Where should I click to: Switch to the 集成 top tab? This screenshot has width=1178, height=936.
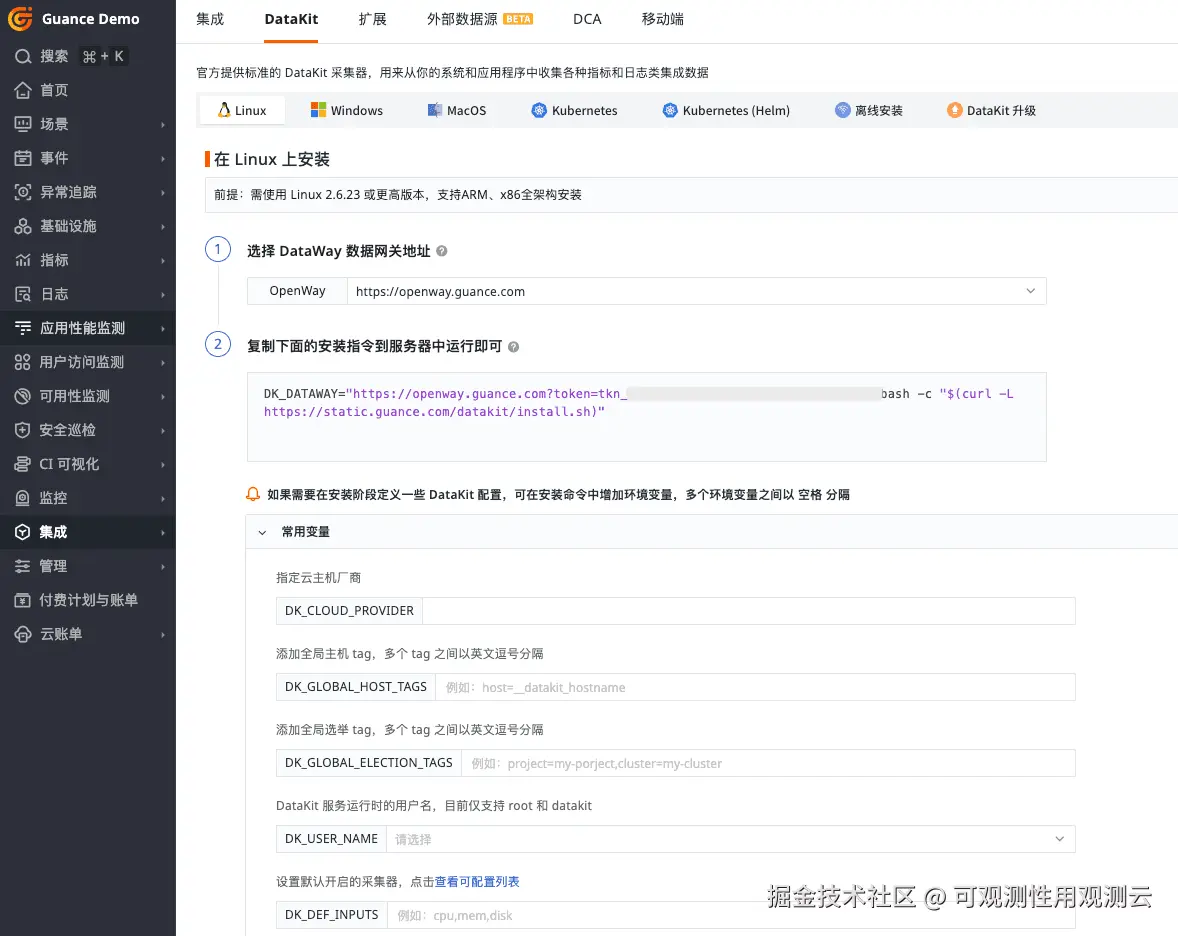coord(210,19)
